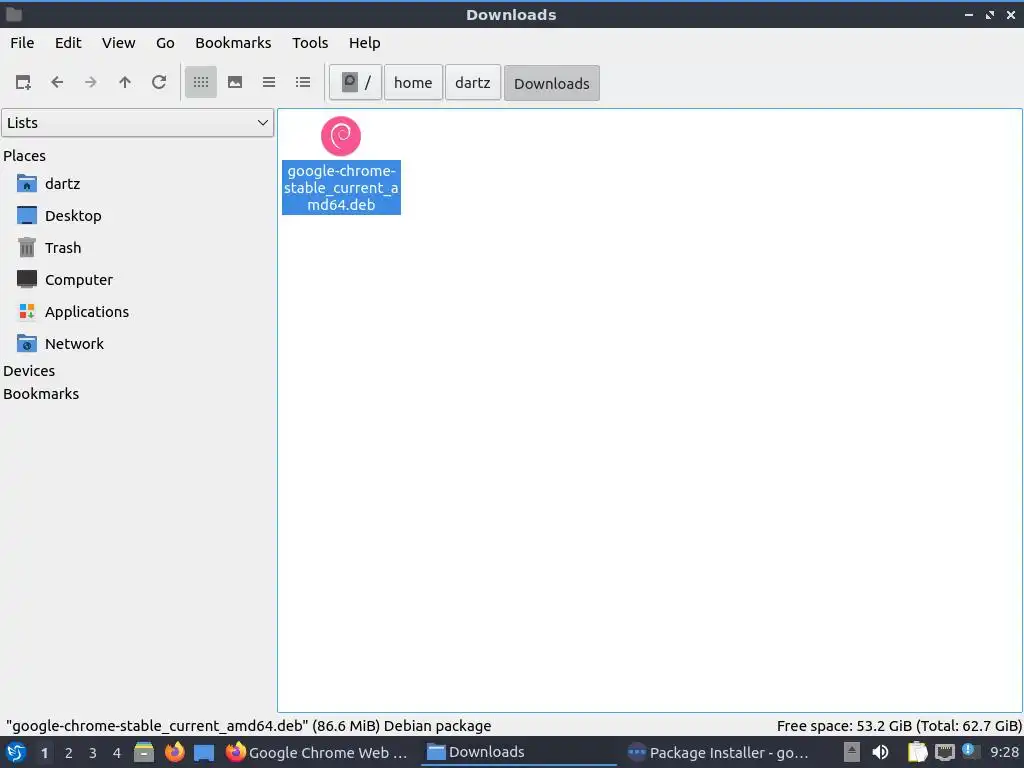Switch to icon view mode
Viewport: 1024px width, 768px height.
coord(200,82)
